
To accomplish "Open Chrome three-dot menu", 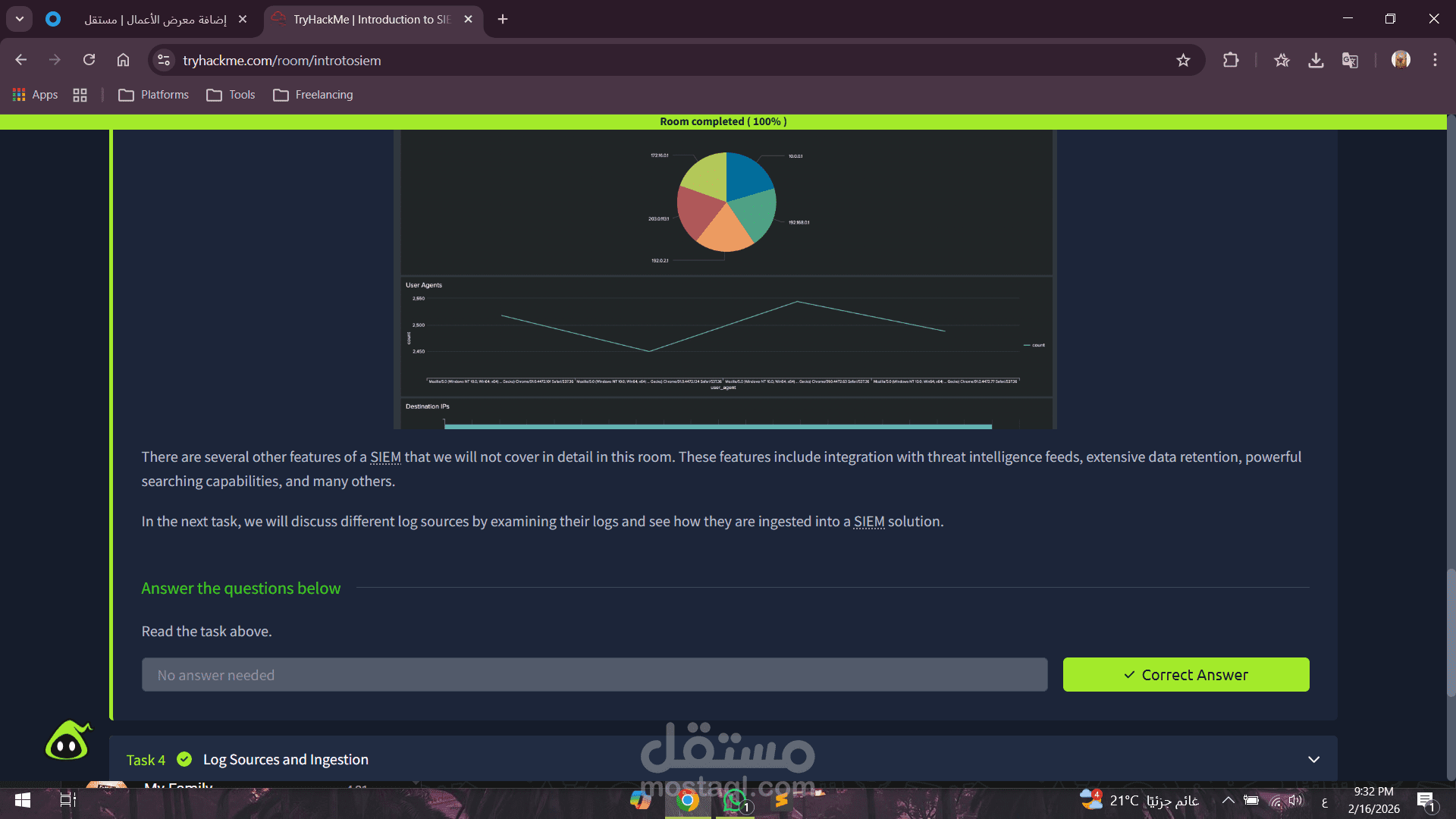I will [x=1435, y=61].
